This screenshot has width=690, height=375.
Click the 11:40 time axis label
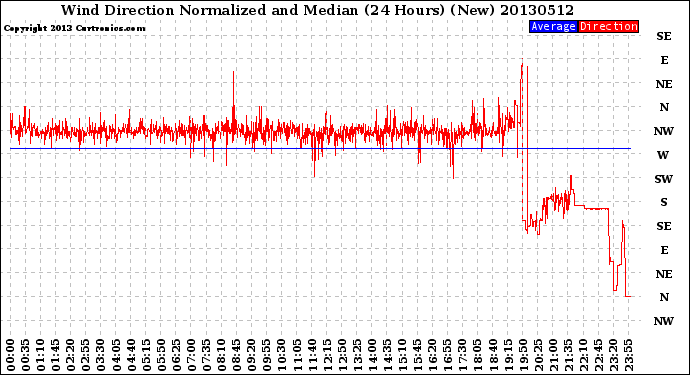point(312,355)
